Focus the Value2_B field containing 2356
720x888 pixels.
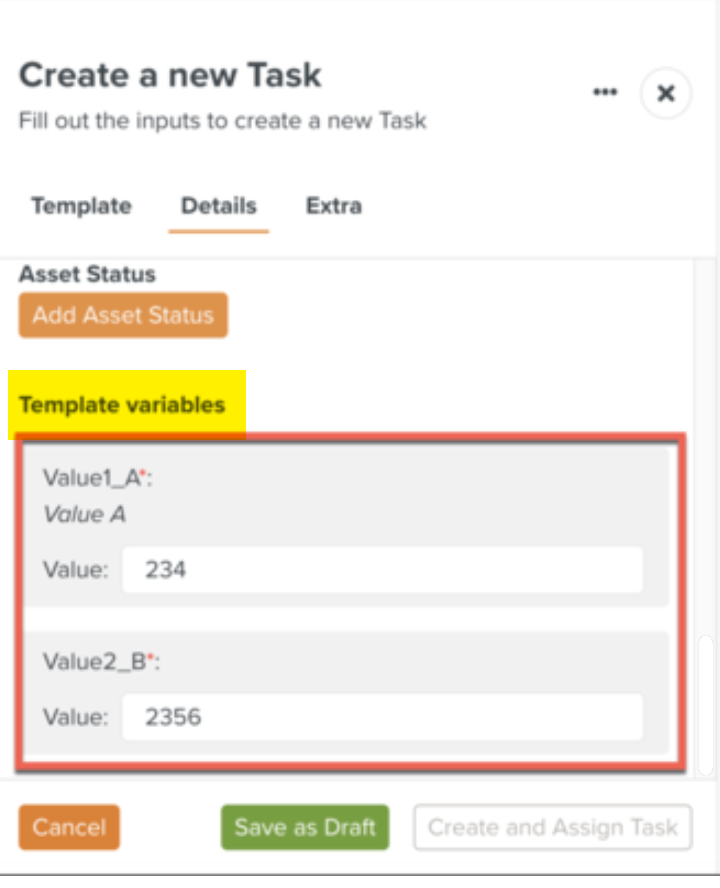point(382,717)
